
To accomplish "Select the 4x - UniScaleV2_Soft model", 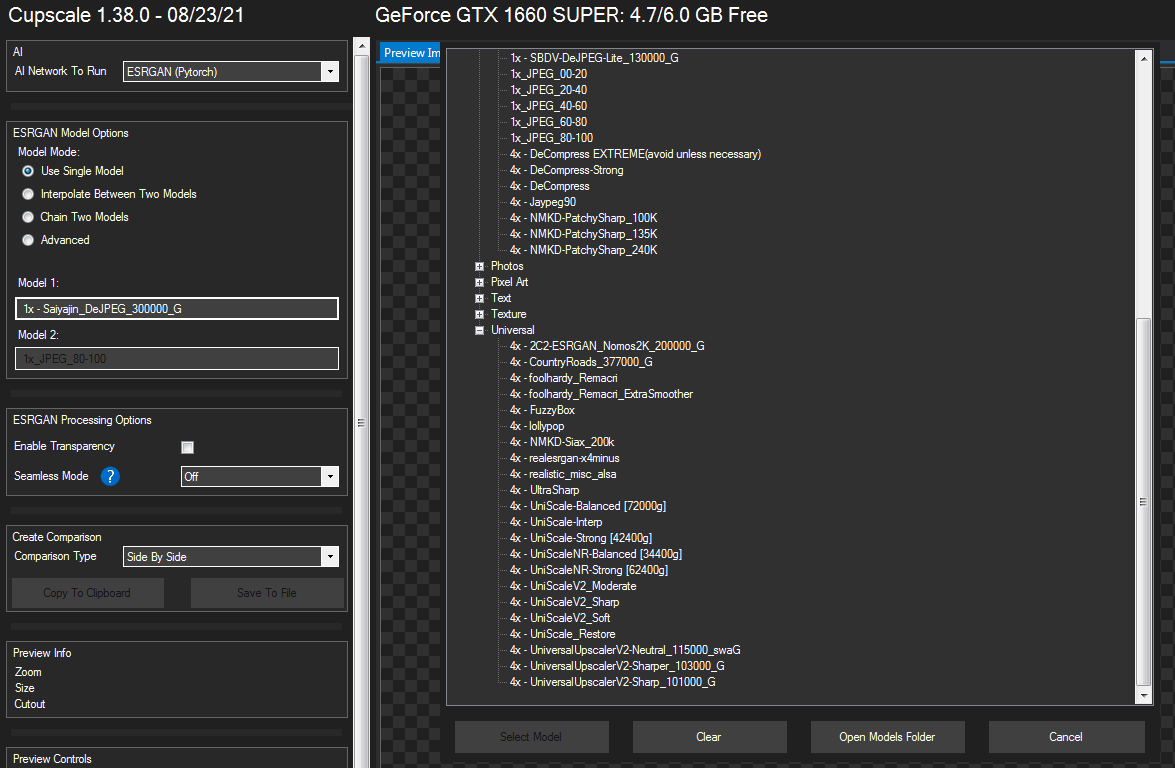I will click(561, 618).
